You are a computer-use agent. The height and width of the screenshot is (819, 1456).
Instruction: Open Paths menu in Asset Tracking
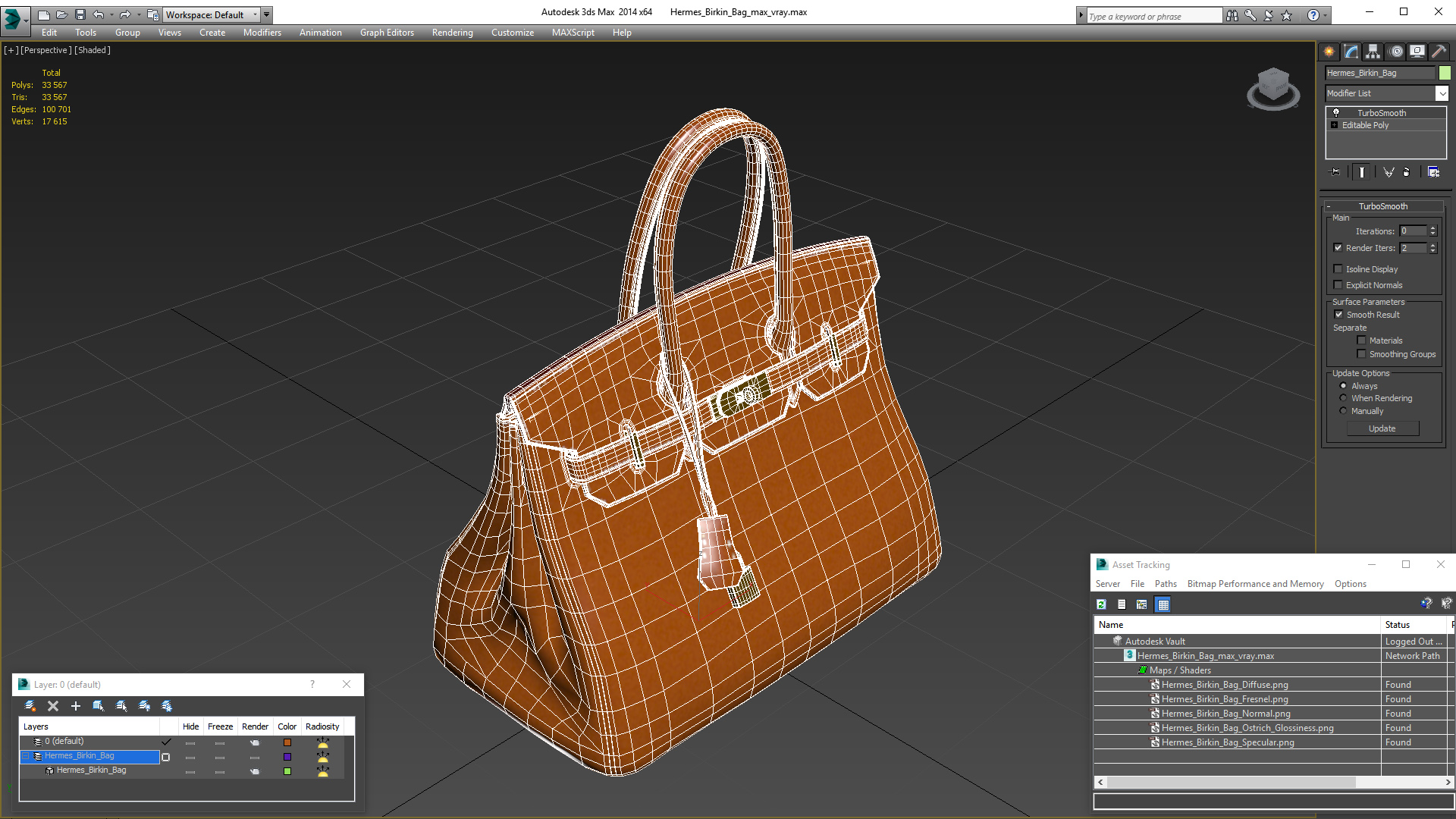(1165, 584)
